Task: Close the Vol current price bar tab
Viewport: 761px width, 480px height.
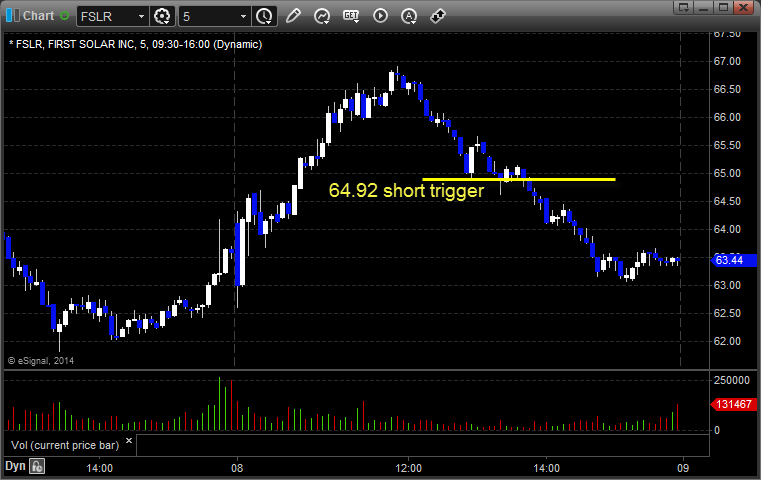Action: (x=129, y=441)
